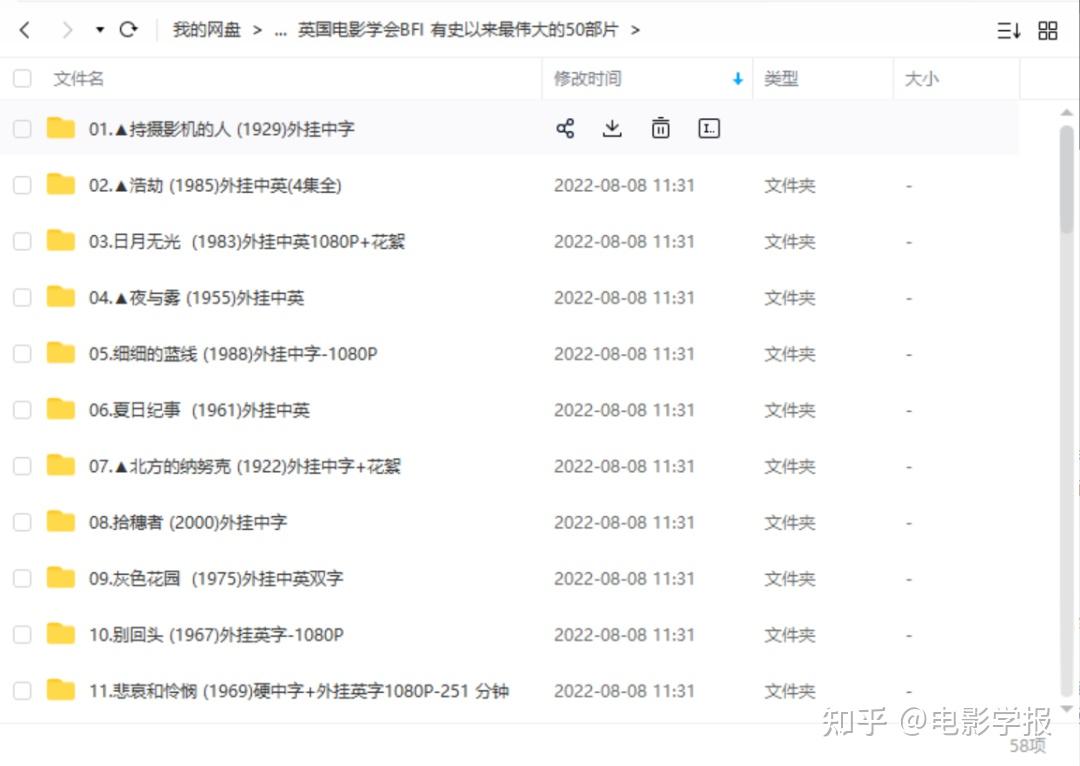Delete the 持摄影机的人 folder
The image size is (1080, 766).
pyautogui.click(x=660, y=129)
